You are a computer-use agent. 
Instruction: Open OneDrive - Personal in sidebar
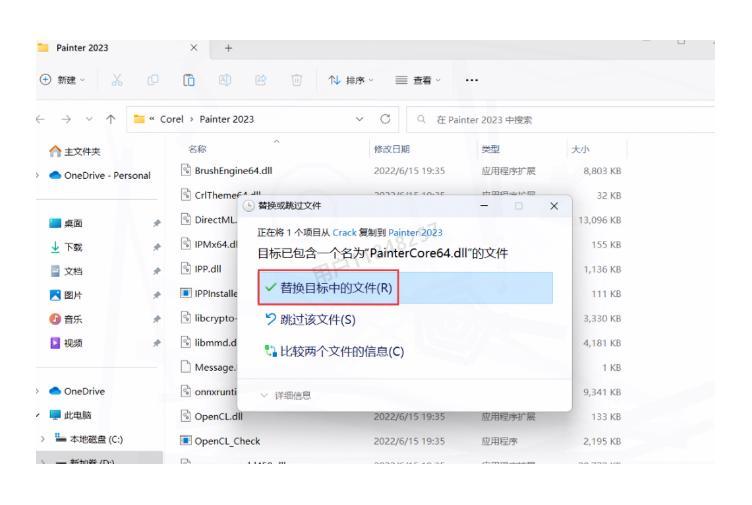(100, 176)
